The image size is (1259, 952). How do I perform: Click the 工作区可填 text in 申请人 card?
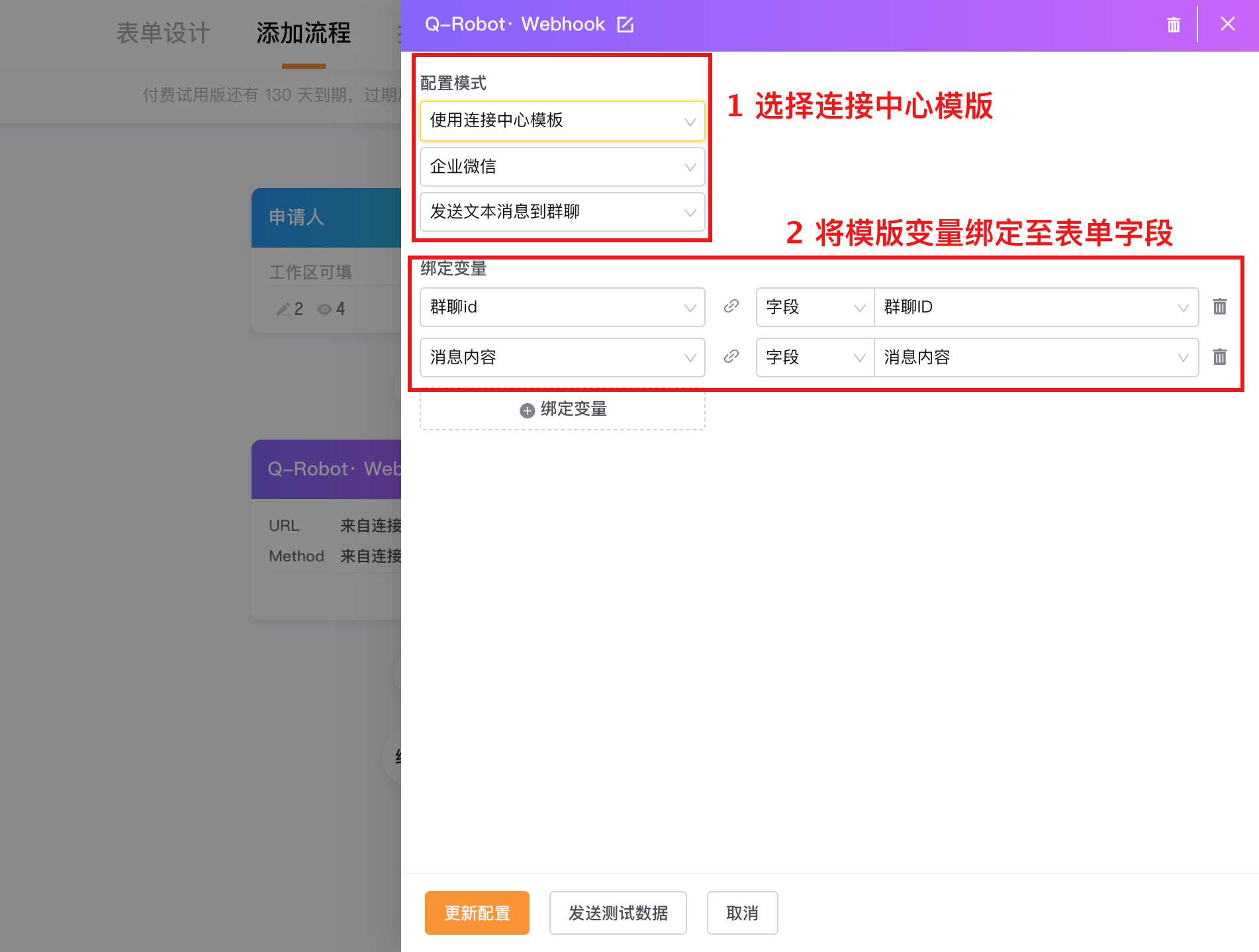tap(310, 272)
